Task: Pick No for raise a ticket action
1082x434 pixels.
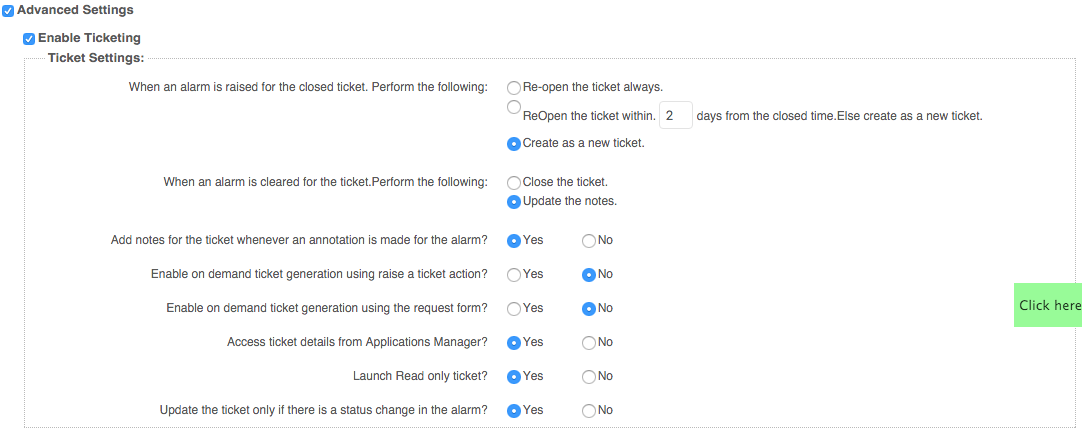Action: [589, 275]
